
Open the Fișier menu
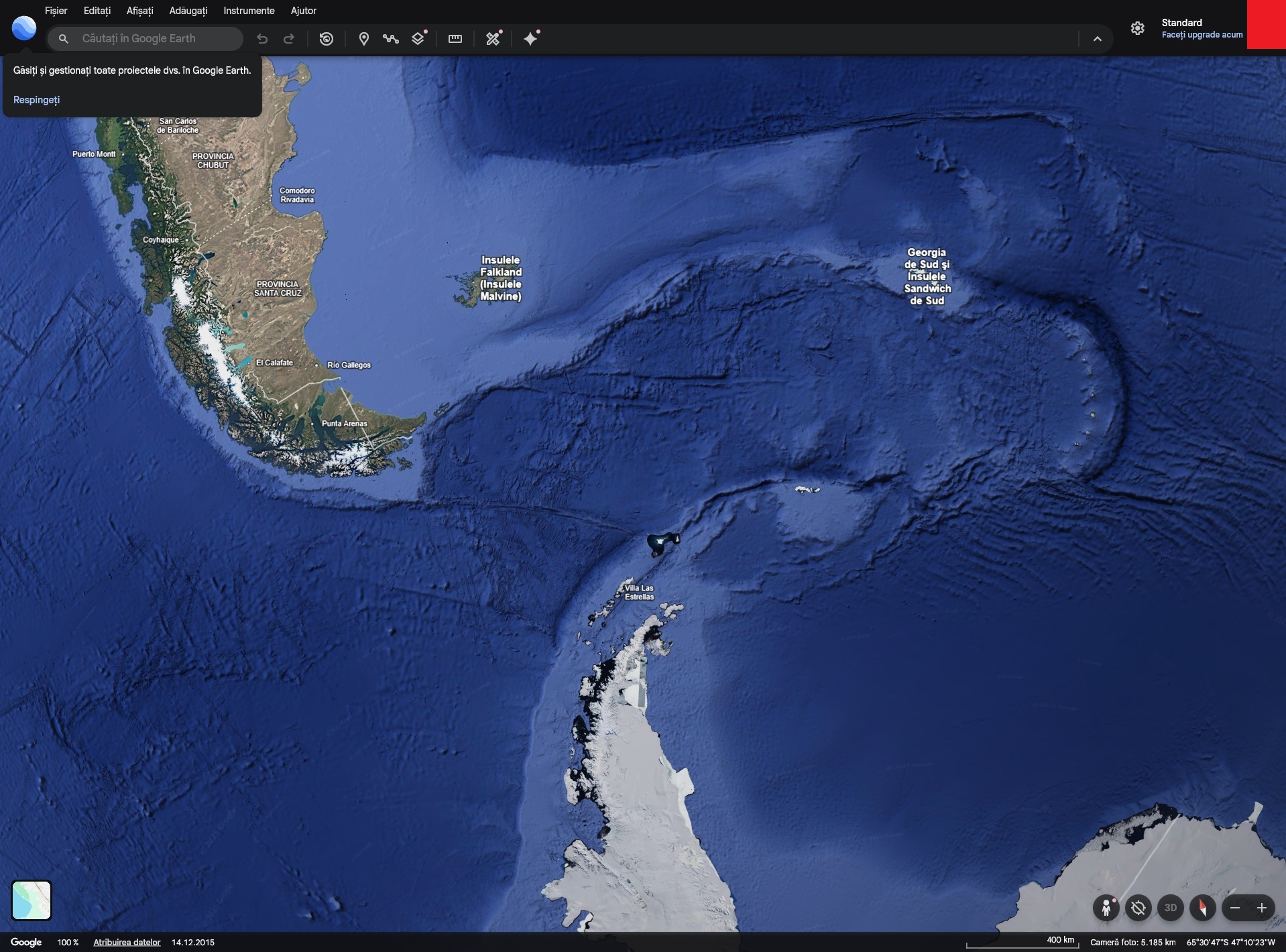point(56,11)
